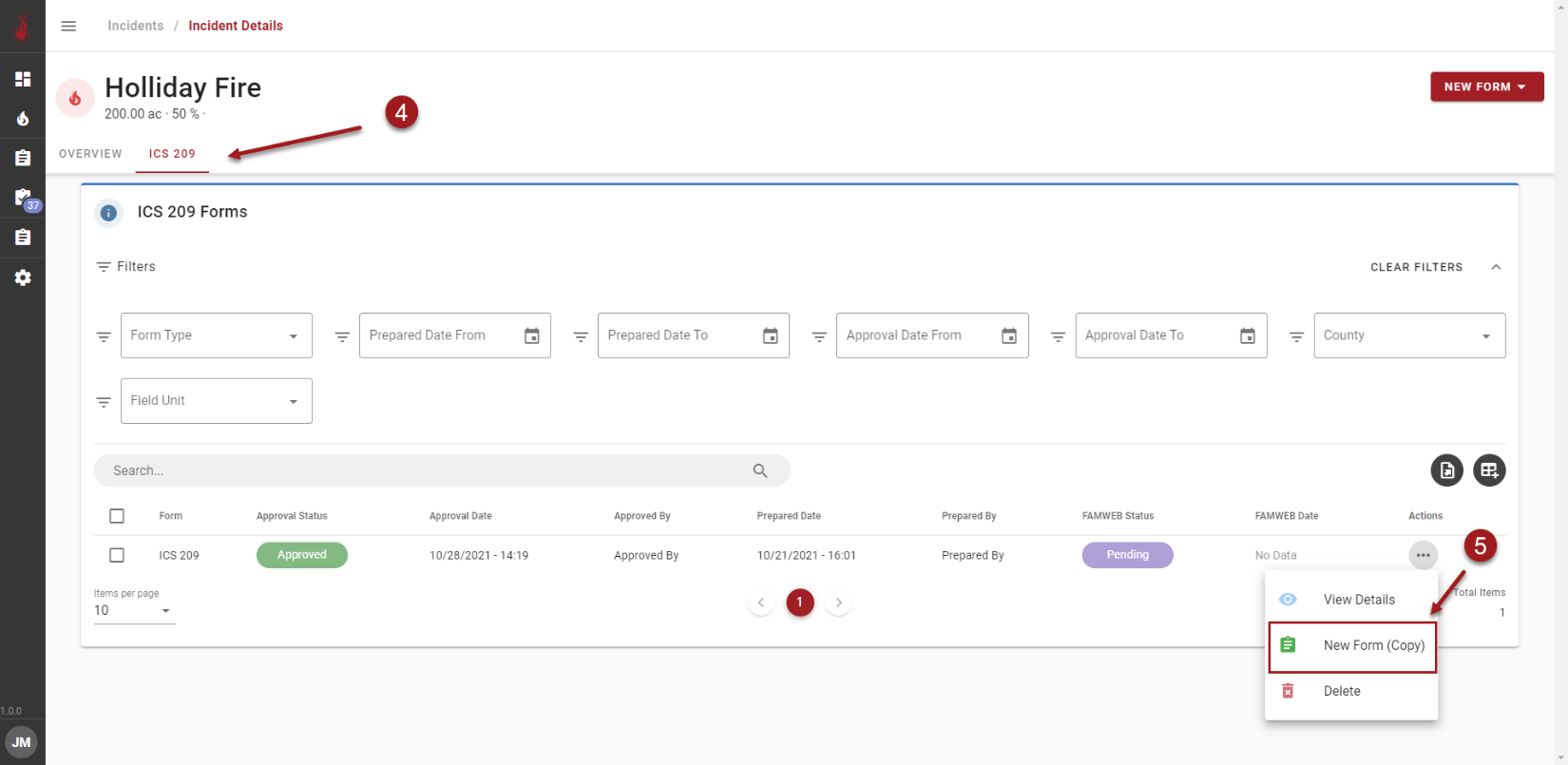The width and height of the screenshot is (1568, 765).
Task: Click the table columns icon button
Action: coord(1489,470)
